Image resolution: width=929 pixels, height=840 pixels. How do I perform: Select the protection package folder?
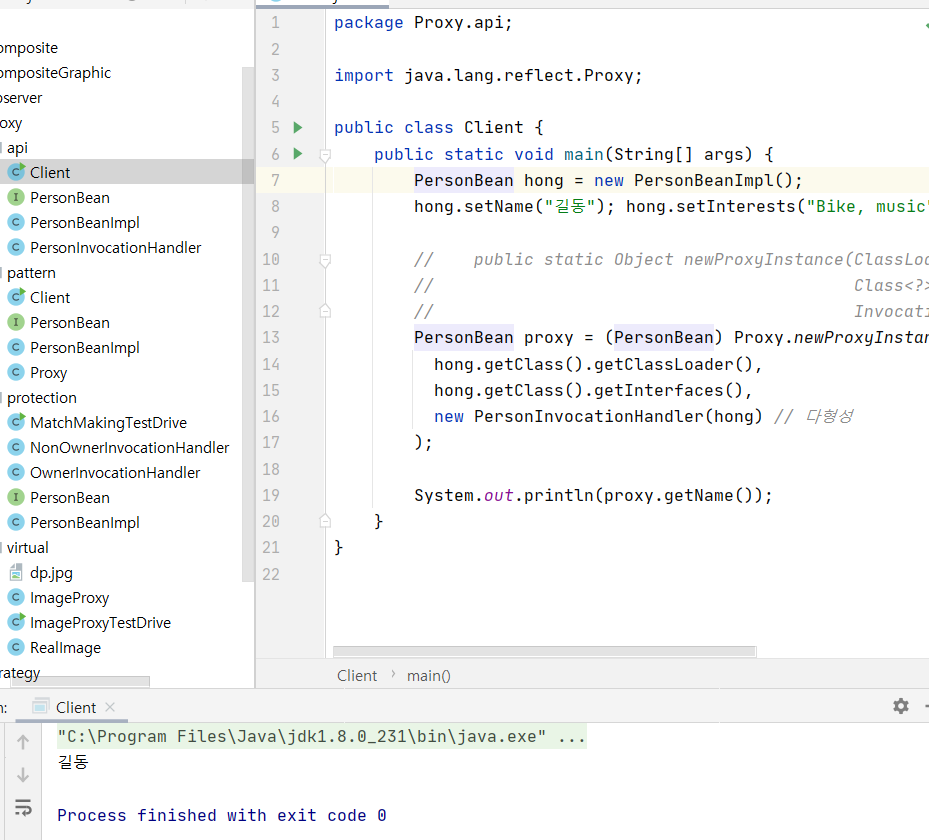click(x=41, y=397)
